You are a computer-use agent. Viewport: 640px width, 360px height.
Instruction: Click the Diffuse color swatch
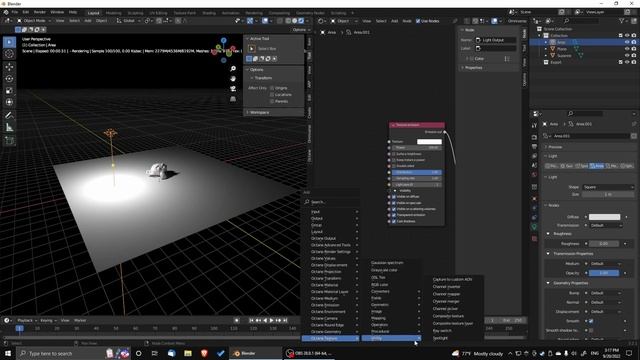[x=604, y=217]
